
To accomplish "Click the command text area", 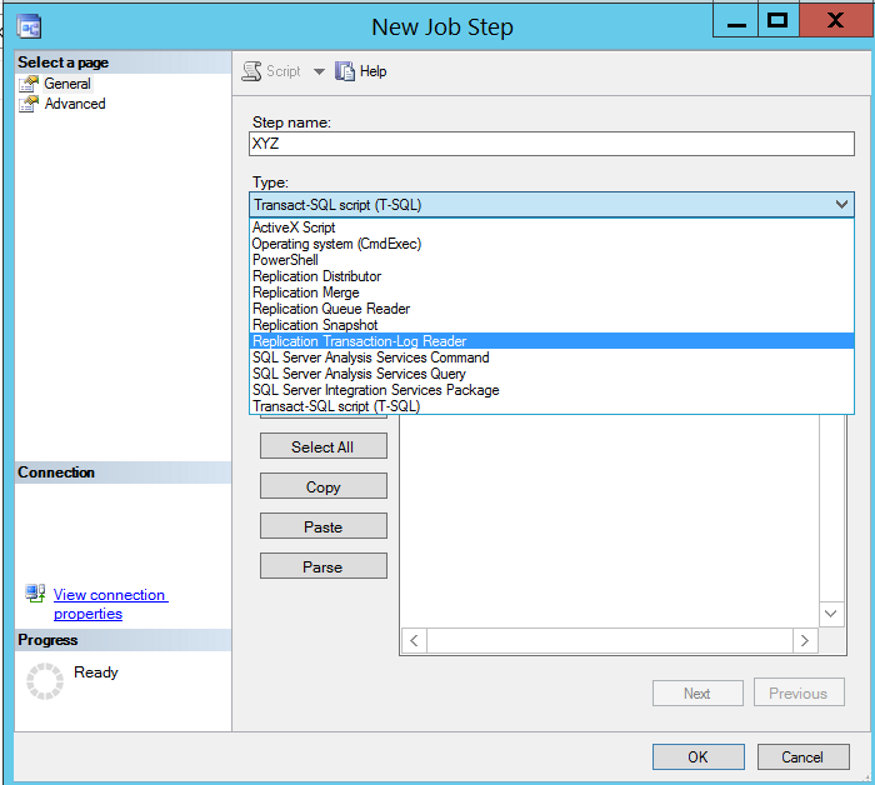I will [609, 521].
